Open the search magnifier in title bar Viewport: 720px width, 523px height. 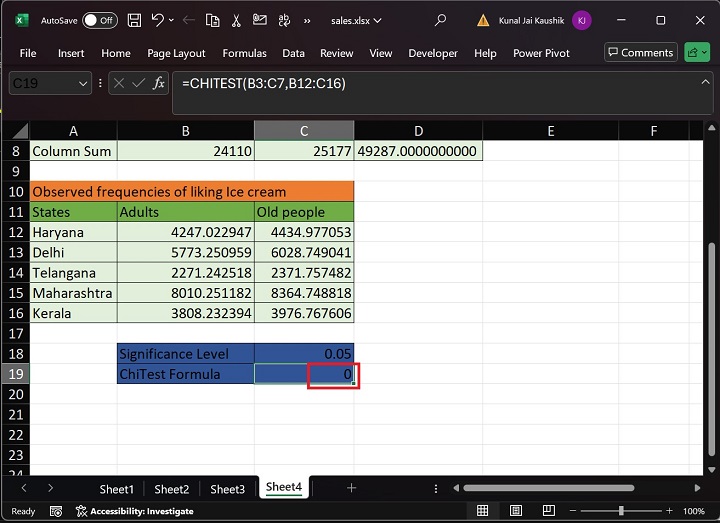(441, 20)
